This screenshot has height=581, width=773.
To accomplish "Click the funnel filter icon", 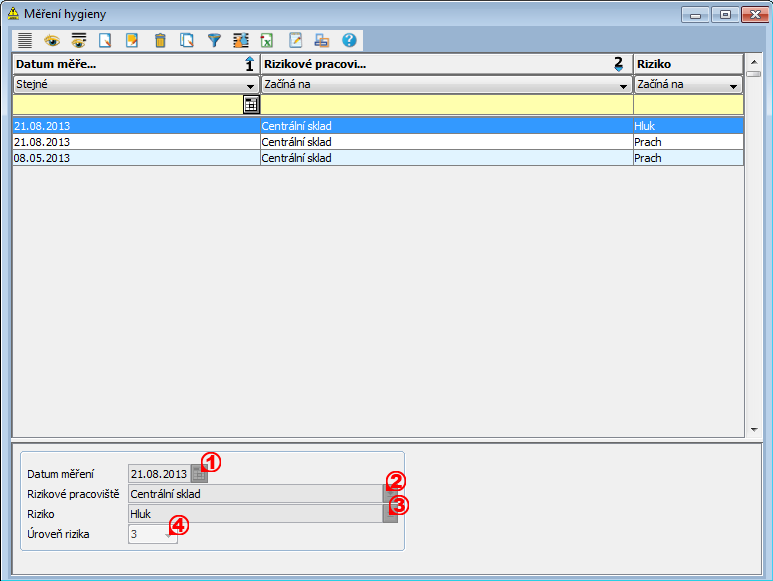I will [x=214, y=41].
